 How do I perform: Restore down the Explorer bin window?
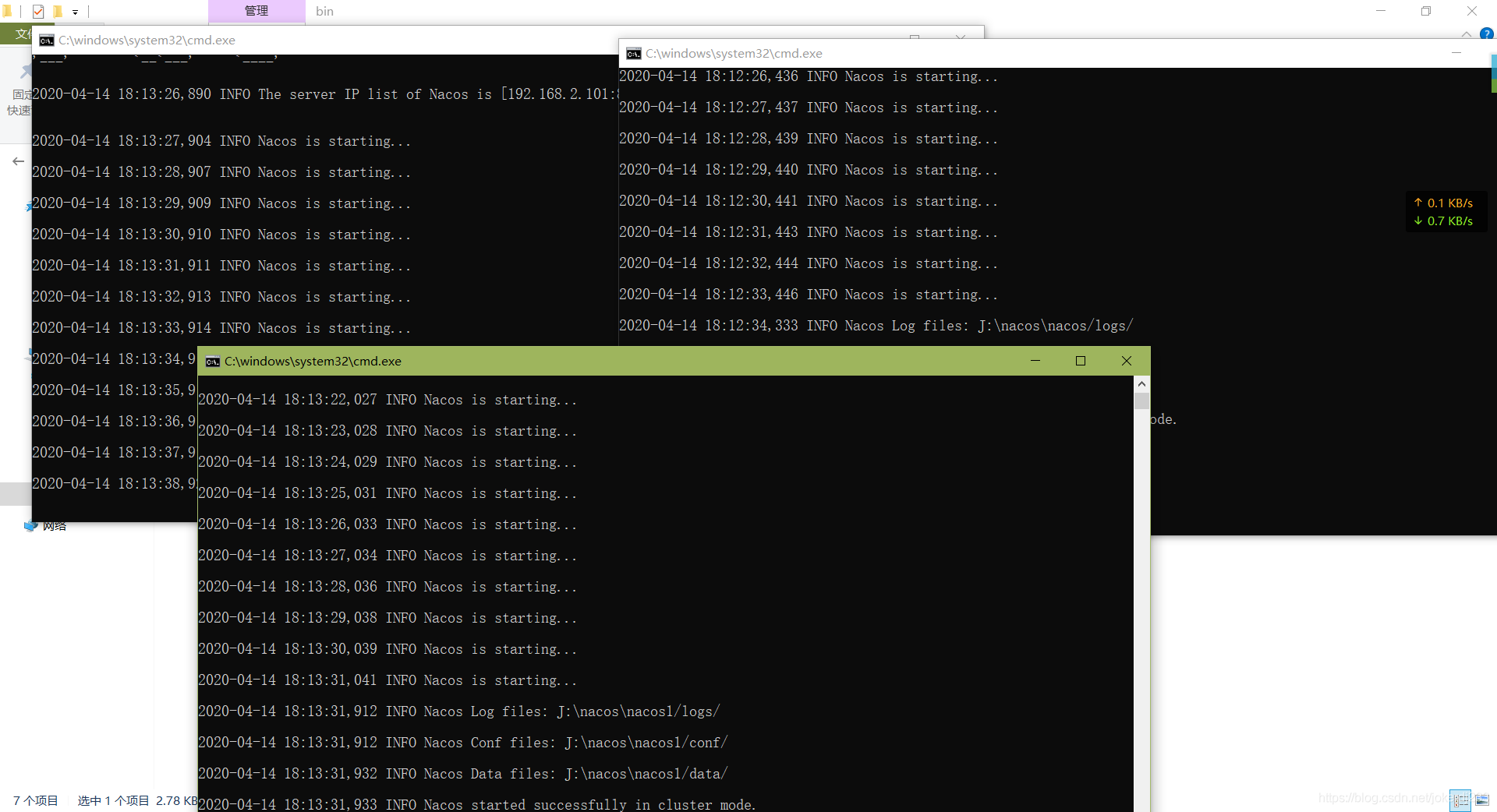point(1426,11)
